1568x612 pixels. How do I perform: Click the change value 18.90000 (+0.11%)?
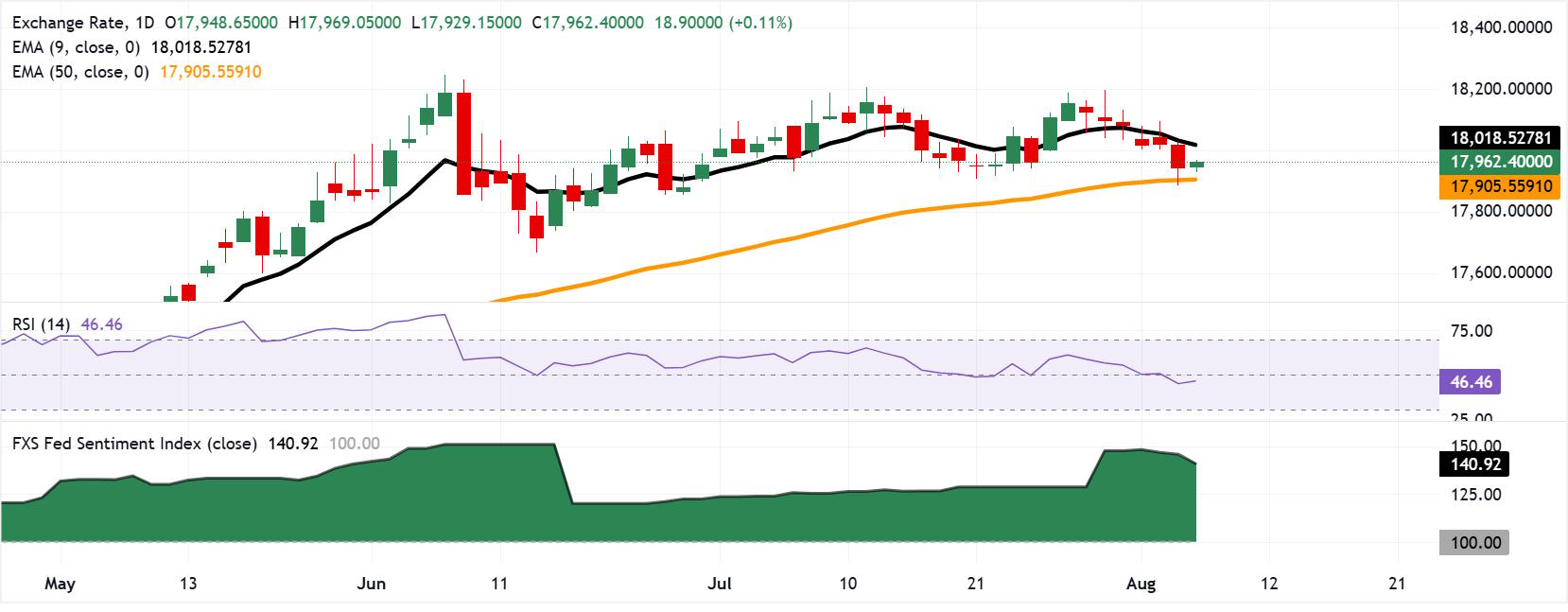(723, 23)
